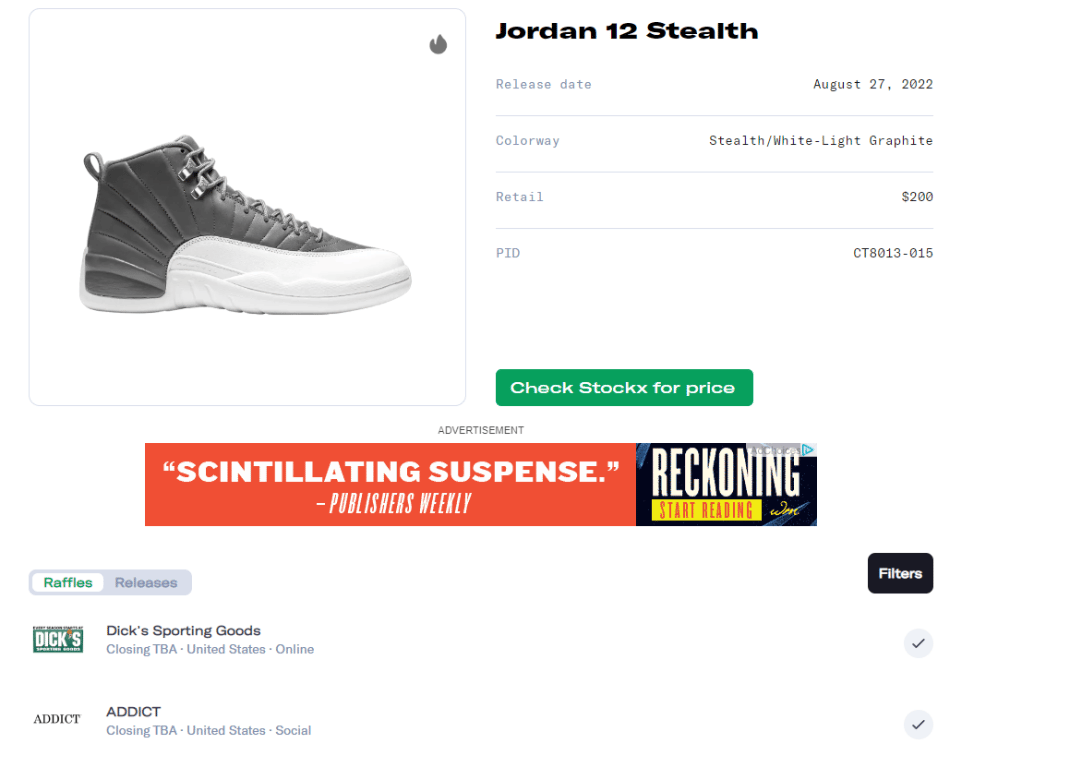
Task: Open the Filters menu
Action: pyautogui.click(x=900, y=573)
